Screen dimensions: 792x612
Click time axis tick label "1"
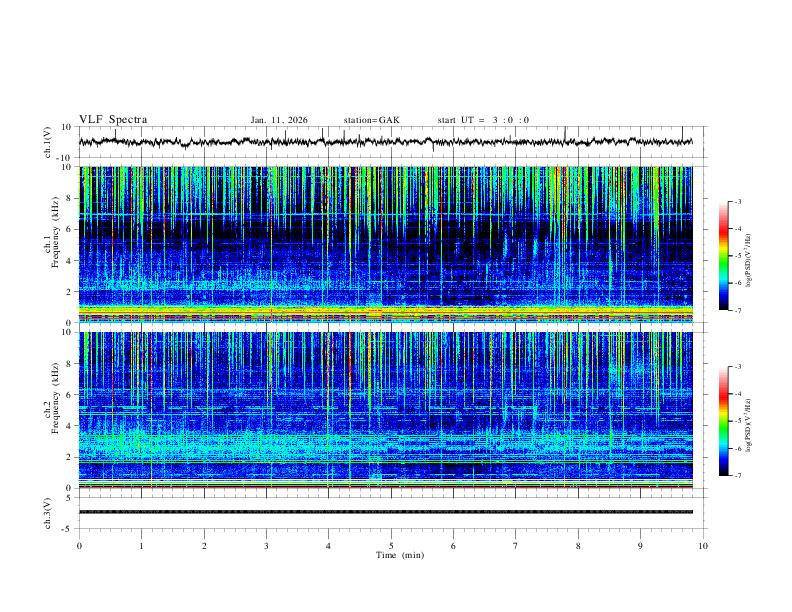tap(141, 546)
